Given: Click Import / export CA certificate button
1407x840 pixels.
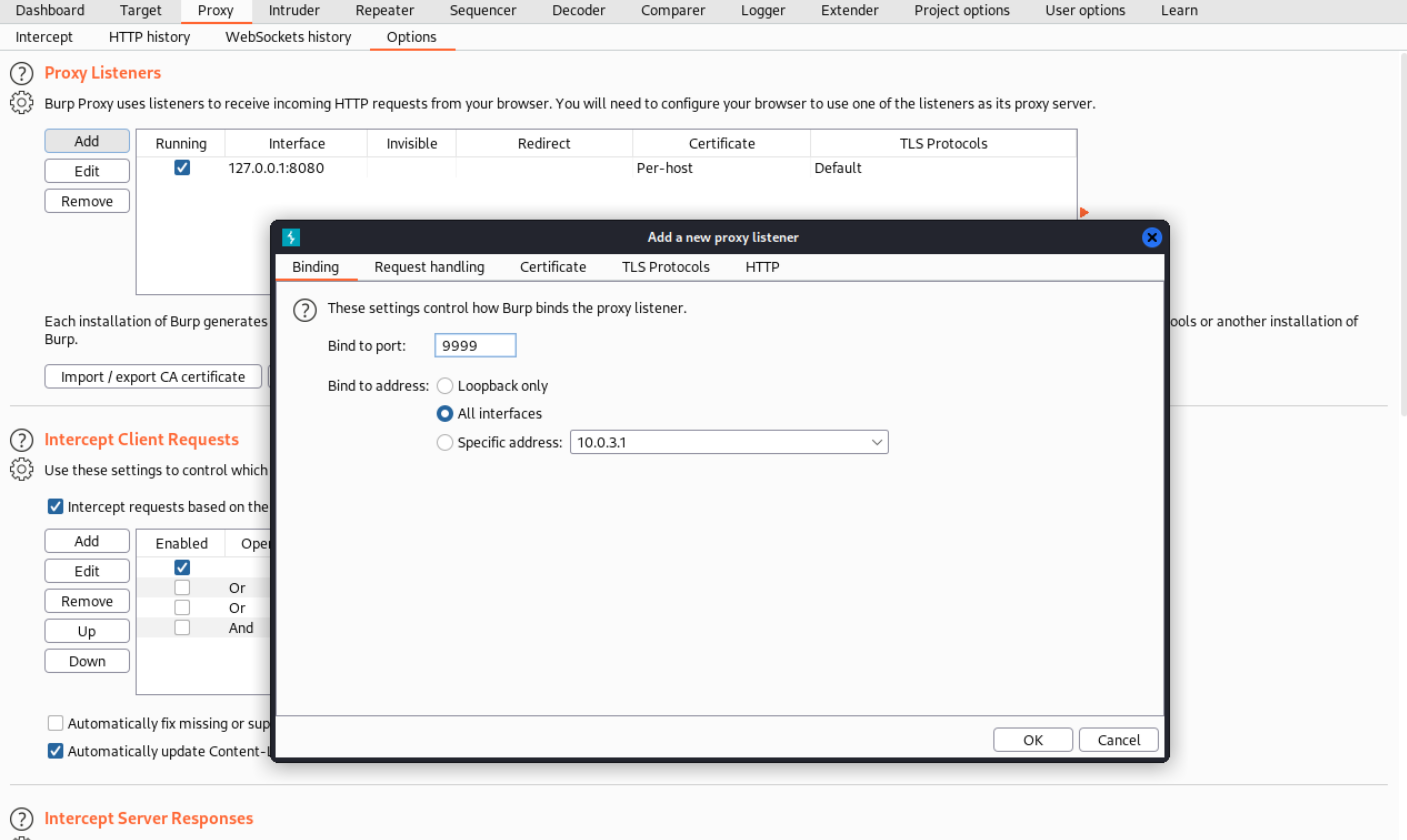Looking at the screenshot, I should coord(153,377).
